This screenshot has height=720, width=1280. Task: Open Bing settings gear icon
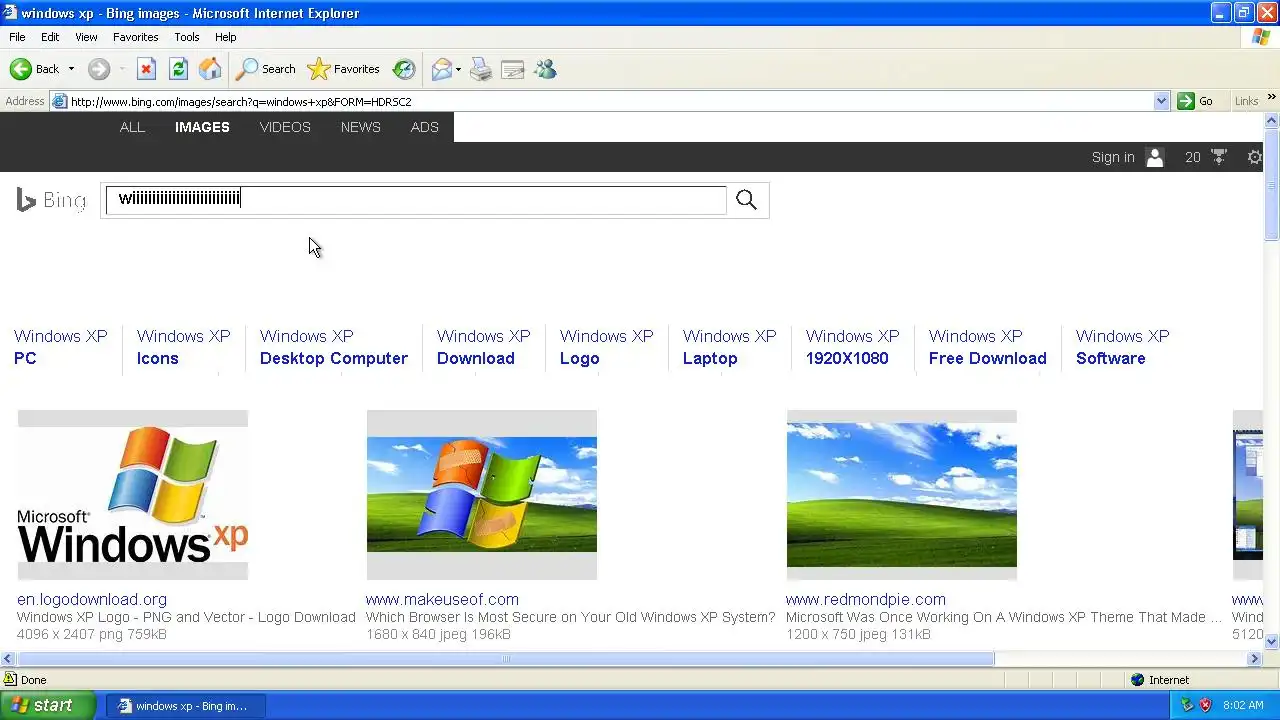pos(1254,157)
